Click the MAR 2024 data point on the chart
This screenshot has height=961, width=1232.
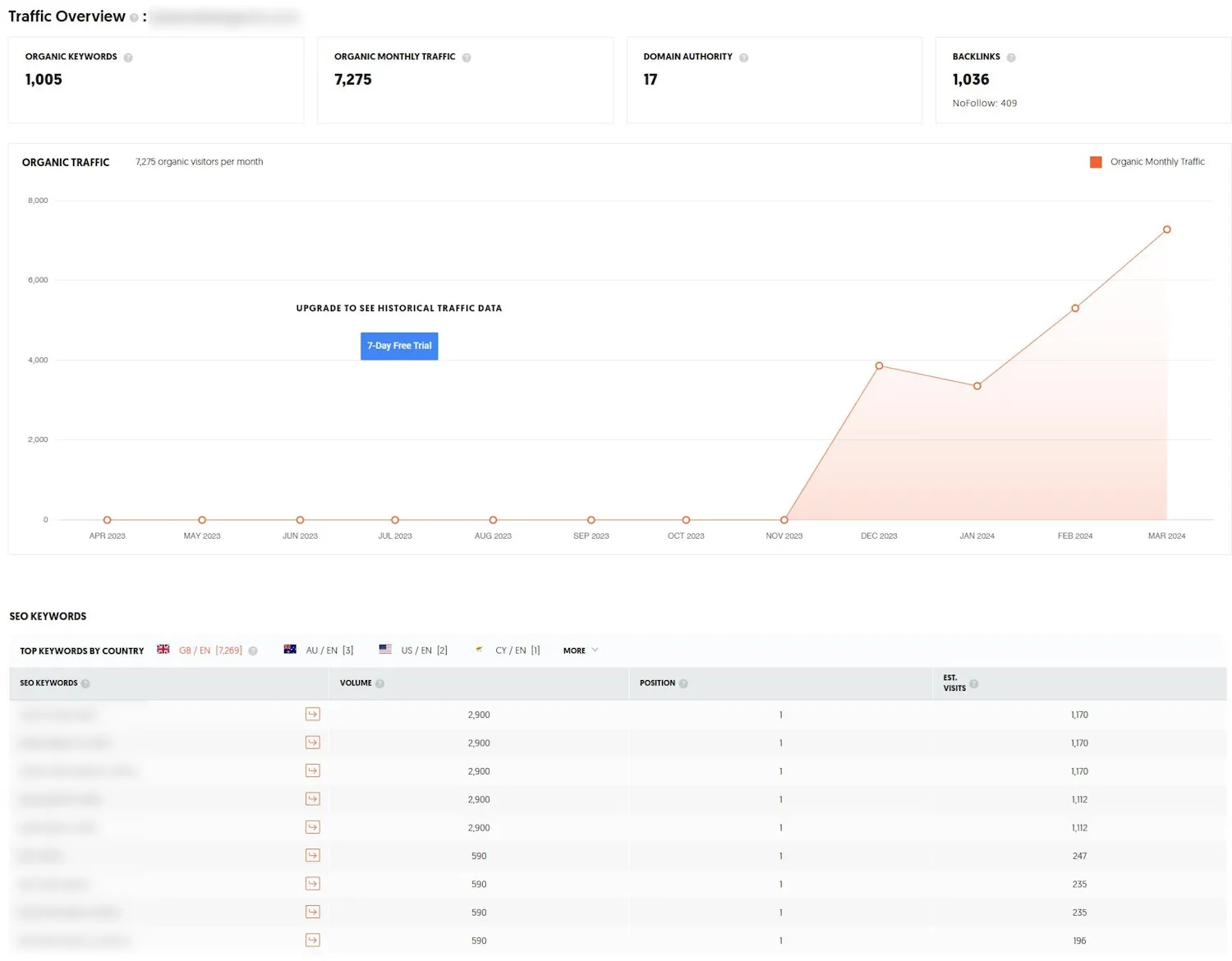click(x=1166, y=230)
